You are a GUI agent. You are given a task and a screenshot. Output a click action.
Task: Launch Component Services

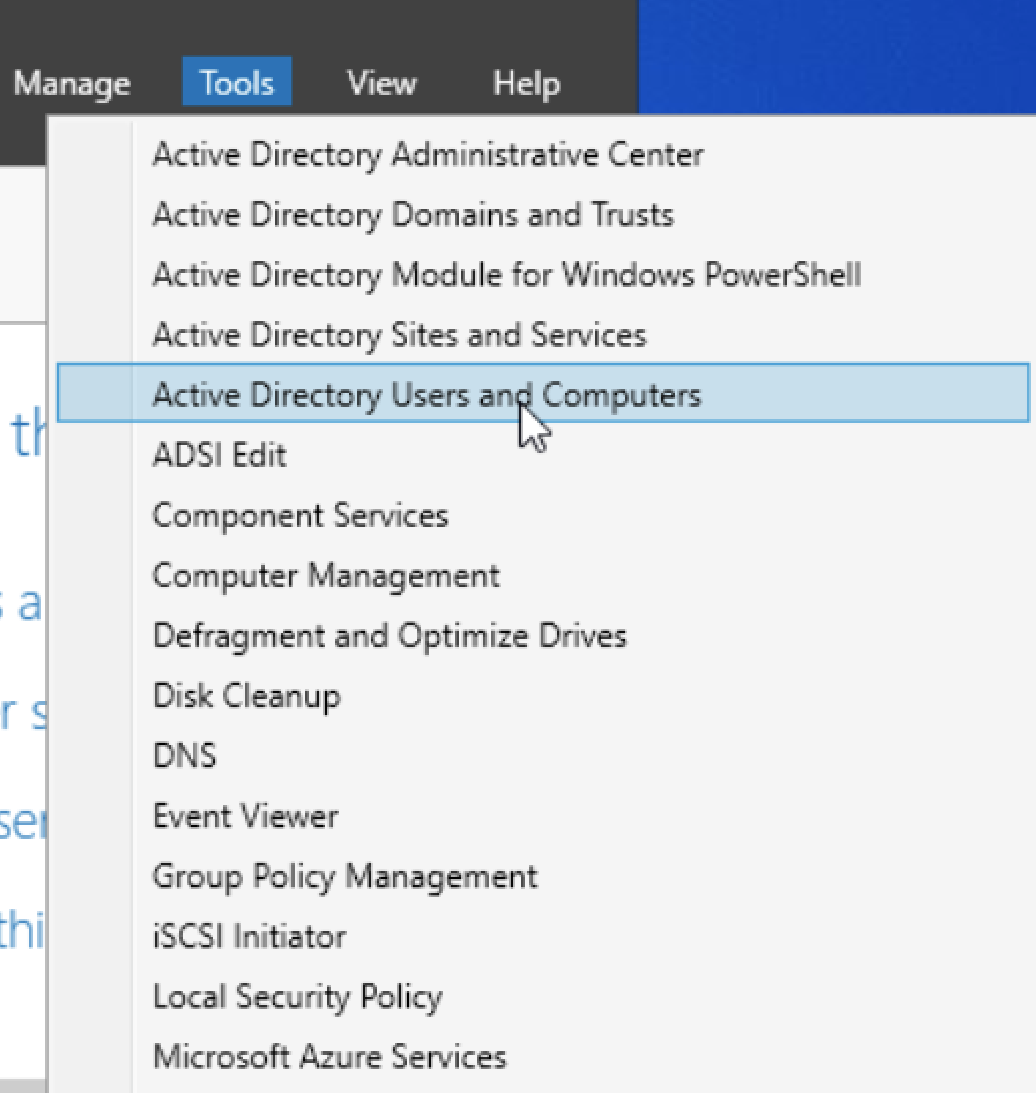(542, 515)
